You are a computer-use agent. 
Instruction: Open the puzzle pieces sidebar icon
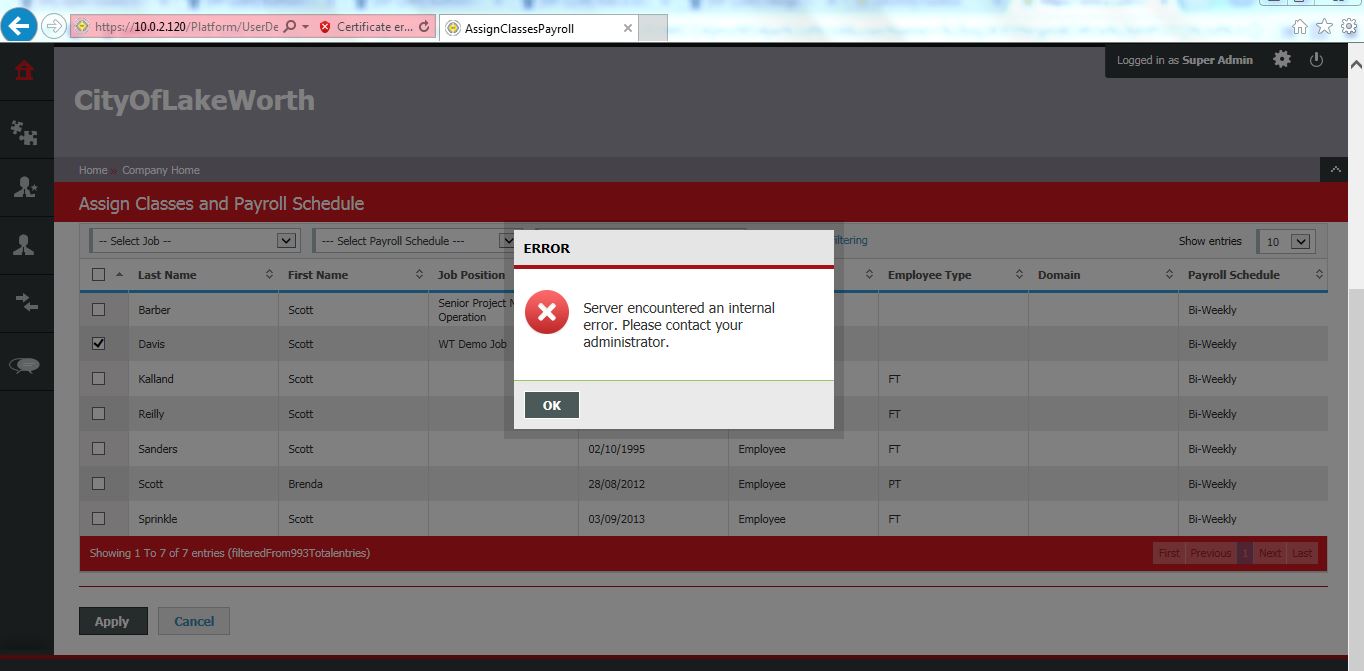(24, 131)
